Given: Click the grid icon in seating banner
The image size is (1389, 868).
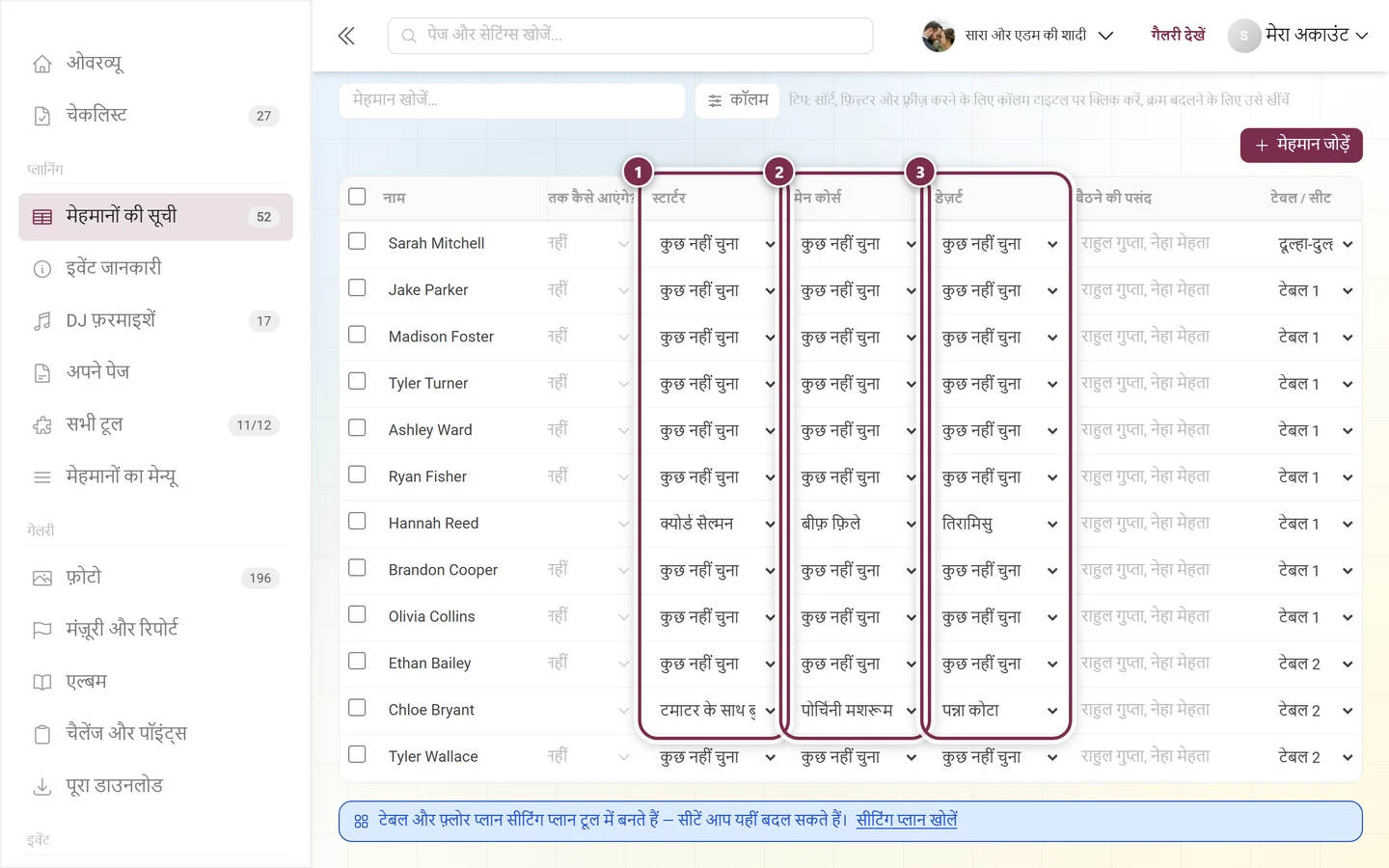Looking at the screenshot, I should coord(361,822).
